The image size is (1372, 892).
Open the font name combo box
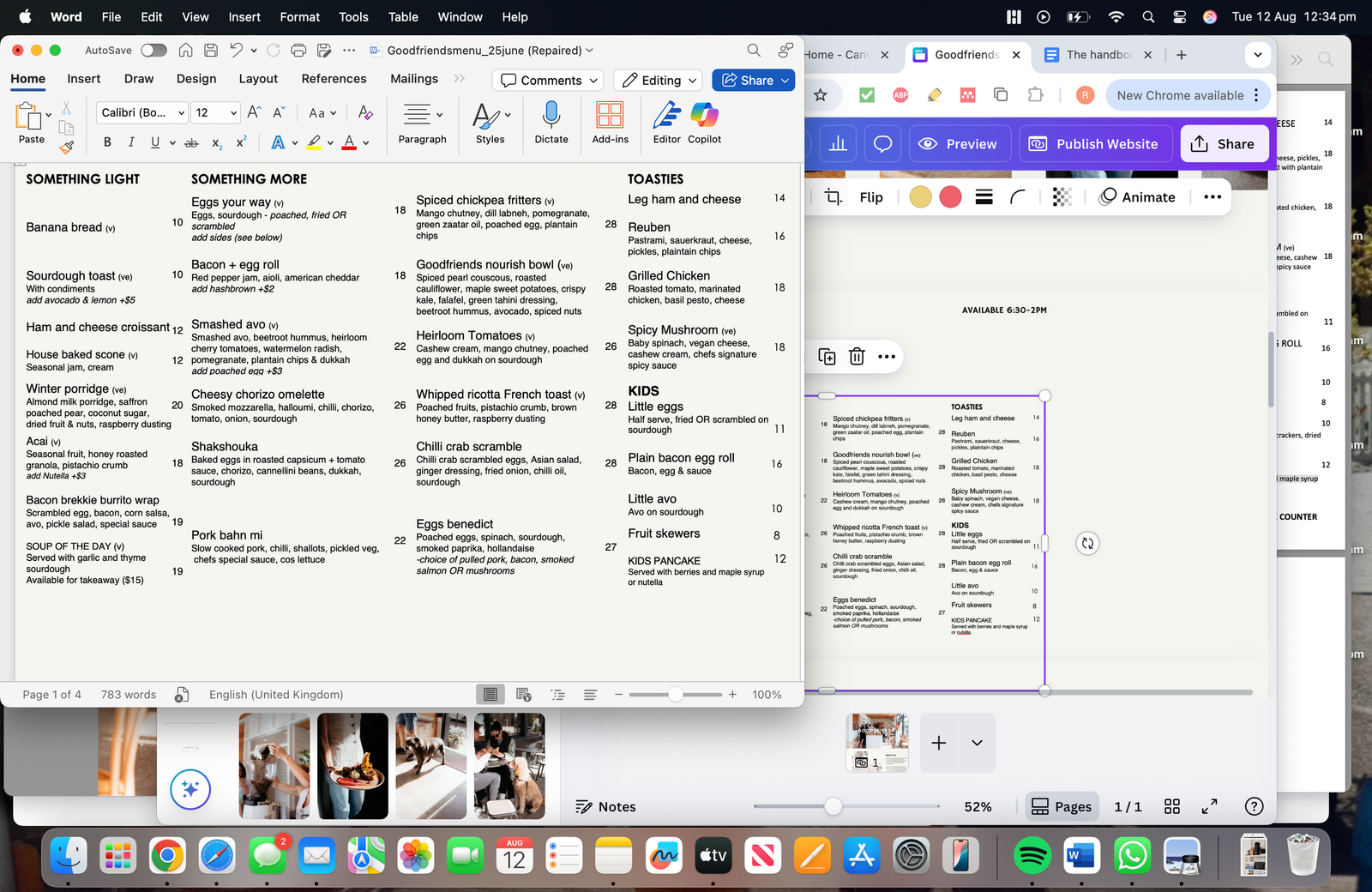click(x=142, y=112)
